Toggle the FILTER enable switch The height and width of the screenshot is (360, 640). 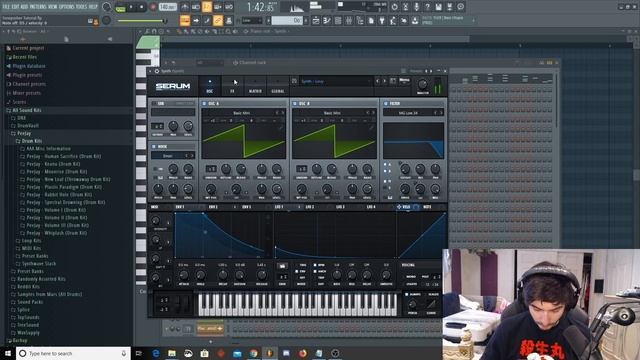pyautogui.click(x=386, y=104)
